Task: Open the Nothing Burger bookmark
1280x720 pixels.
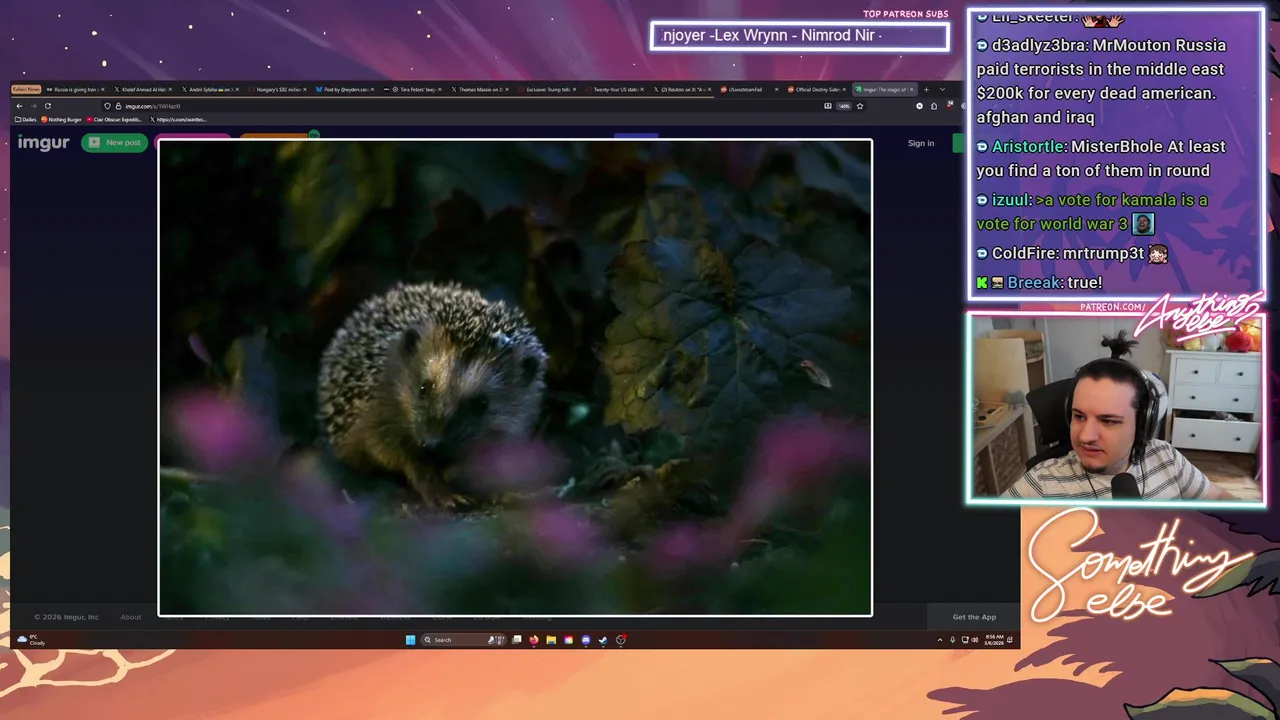Action: point(61,119)
